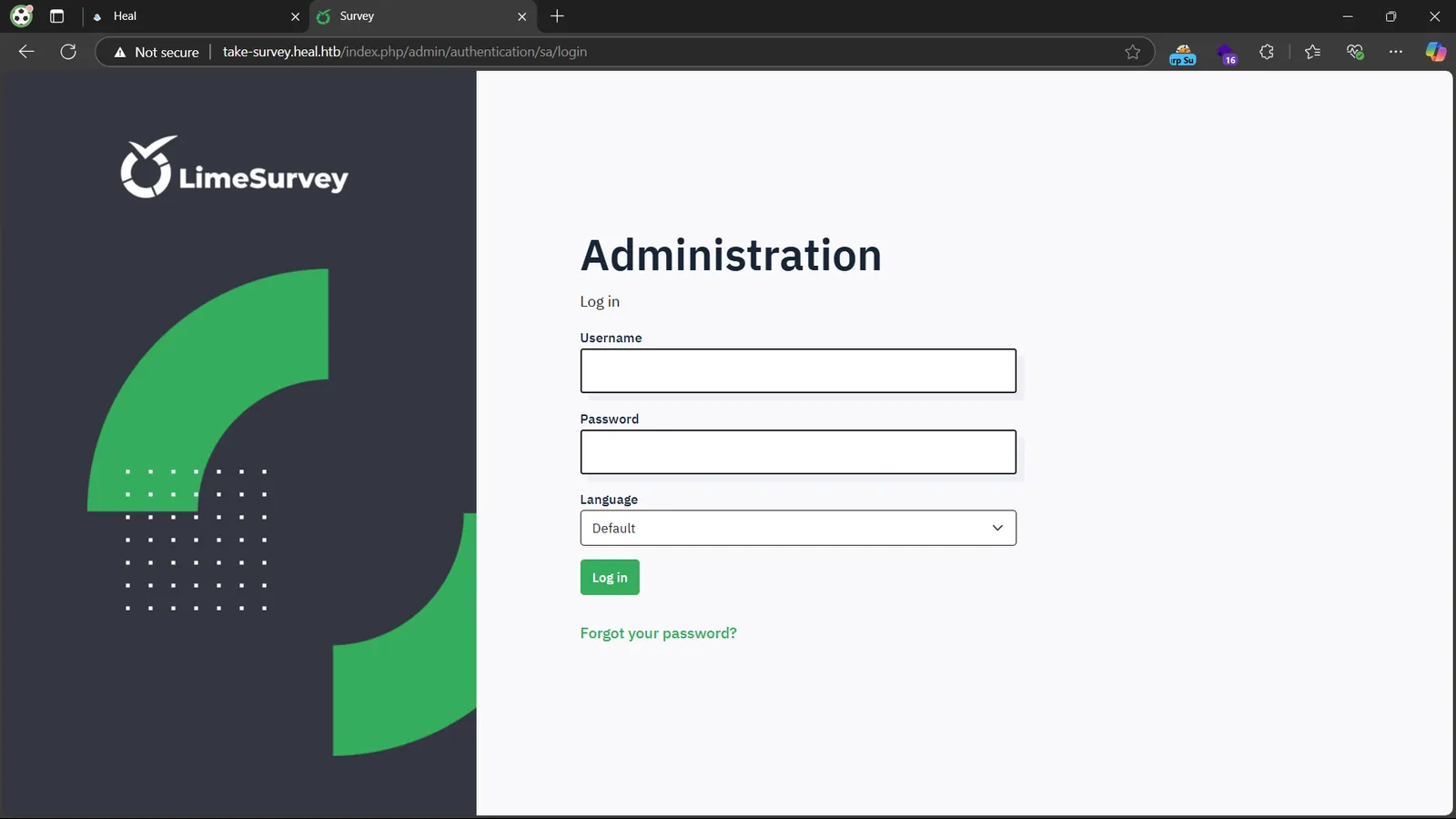Reload the page with the refresh icon

tap(68, 52)
